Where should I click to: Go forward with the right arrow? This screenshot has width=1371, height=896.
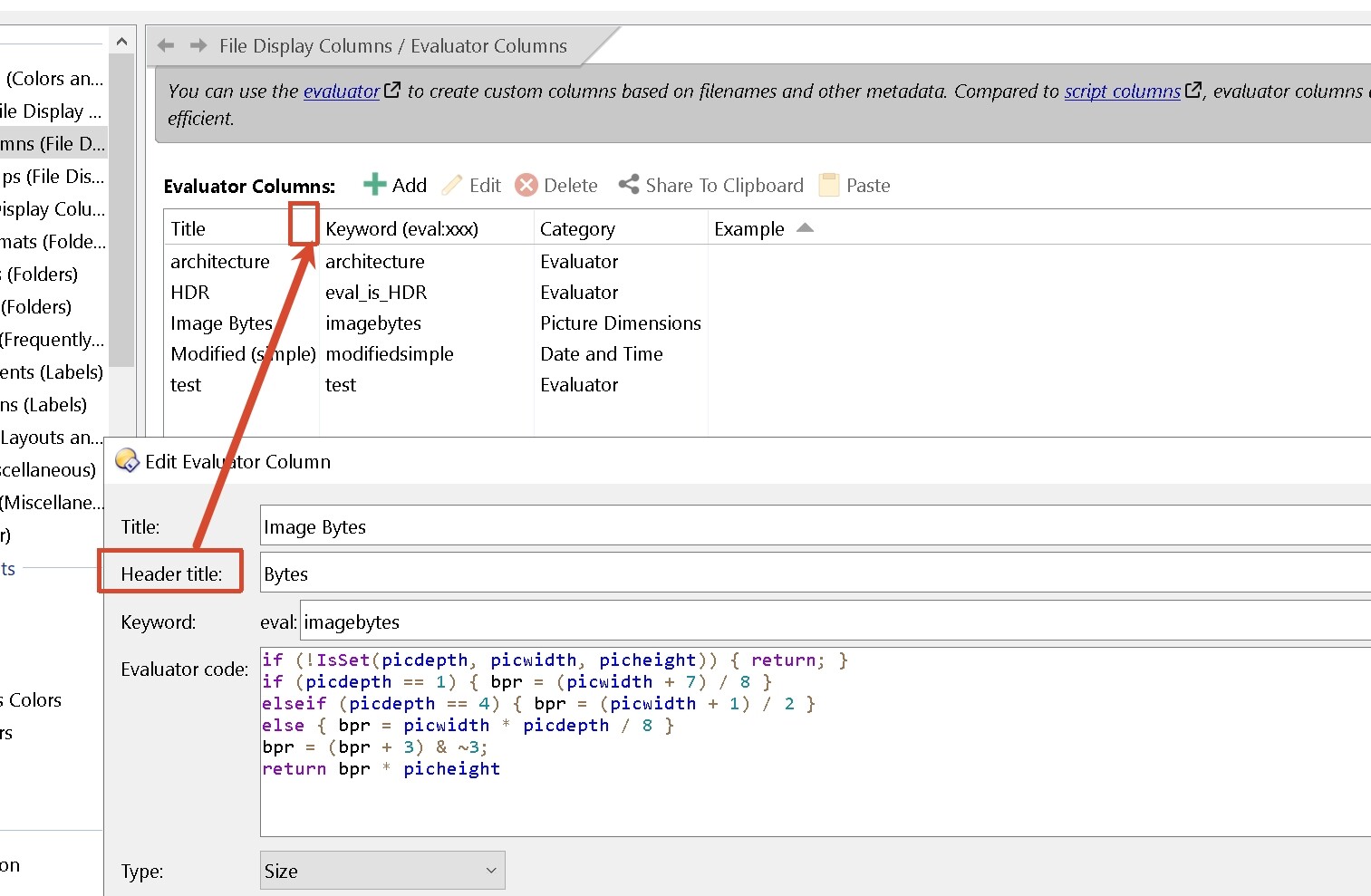(x=198, y=45)
